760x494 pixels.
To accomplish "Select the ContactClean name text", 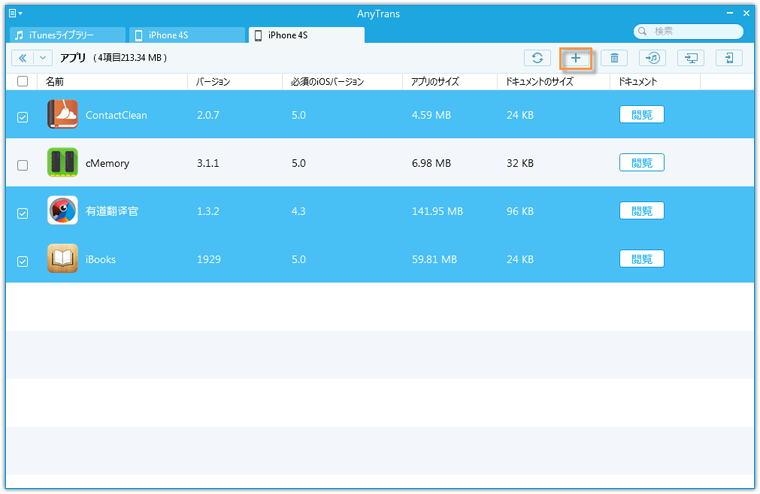I will pos(116,115).
